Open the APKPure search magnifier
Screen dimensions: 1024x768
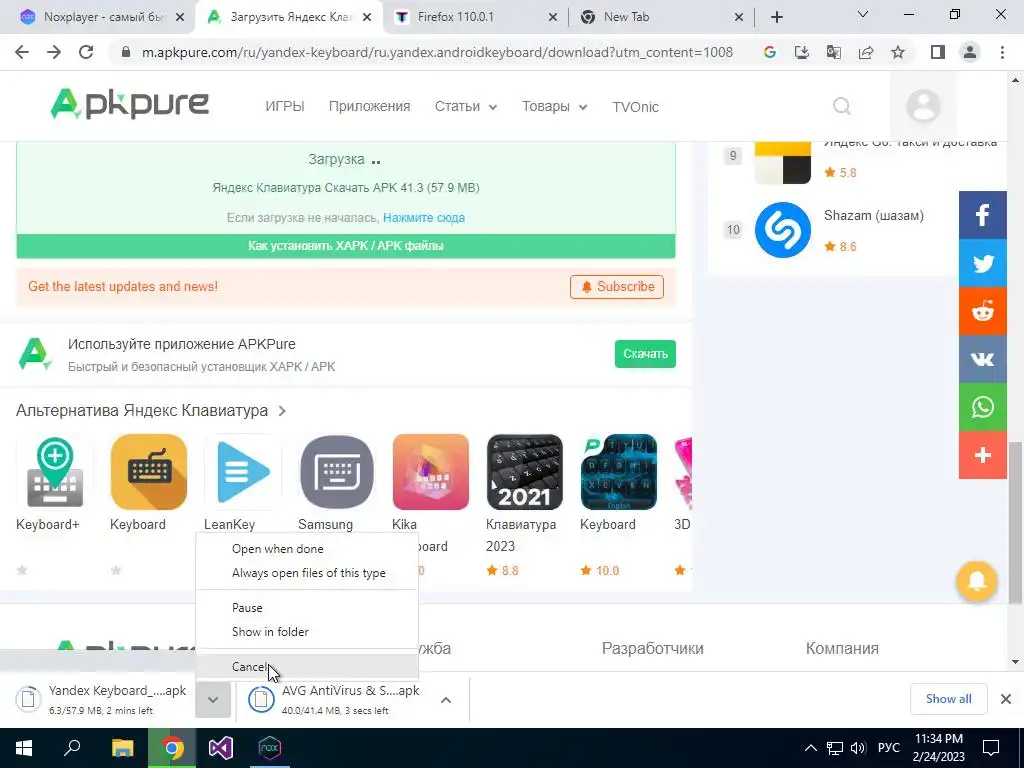click(842, 106)
